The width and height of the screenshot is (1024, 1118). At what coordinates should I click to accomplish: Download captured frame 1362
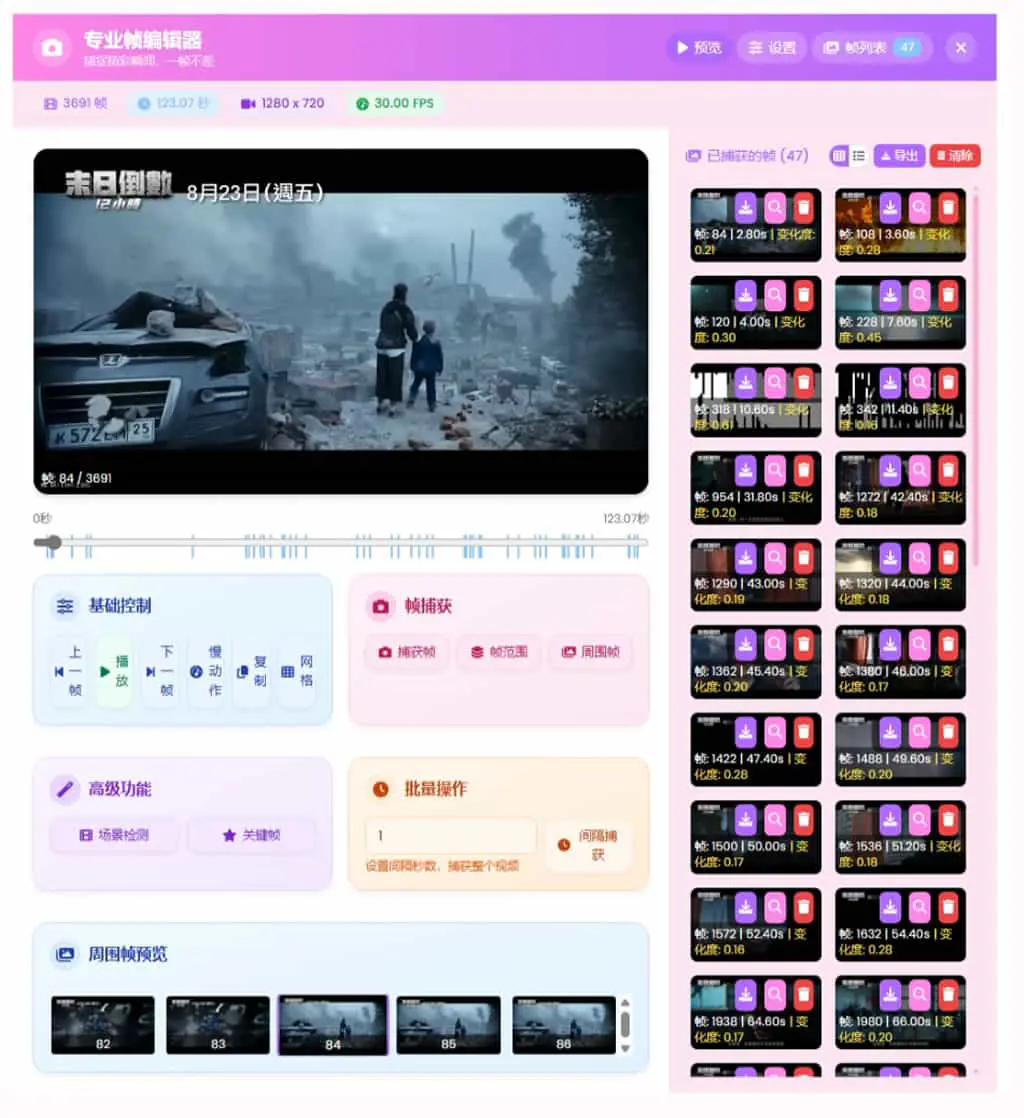(x=745, y=645)
